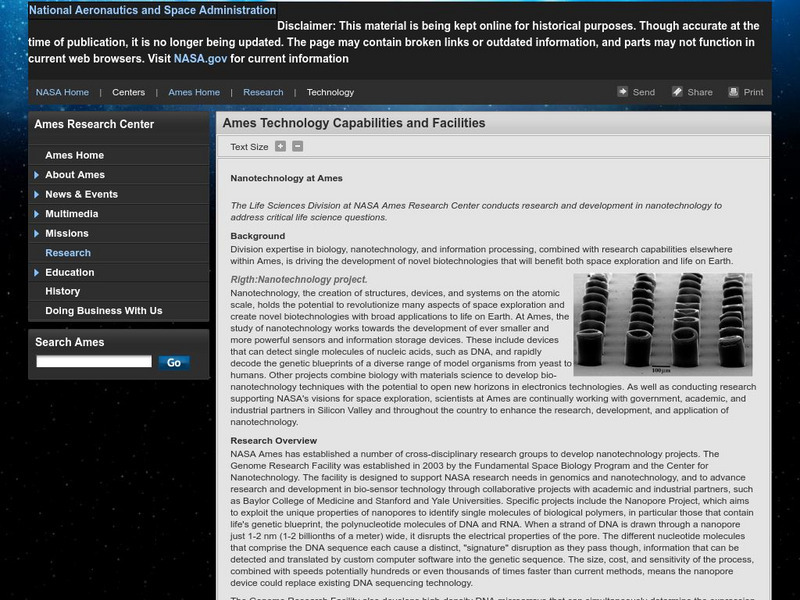800x600 pixels.
Task: Focus the Search Ames input field
Action: pyautogui.click(x=94, y=362)
